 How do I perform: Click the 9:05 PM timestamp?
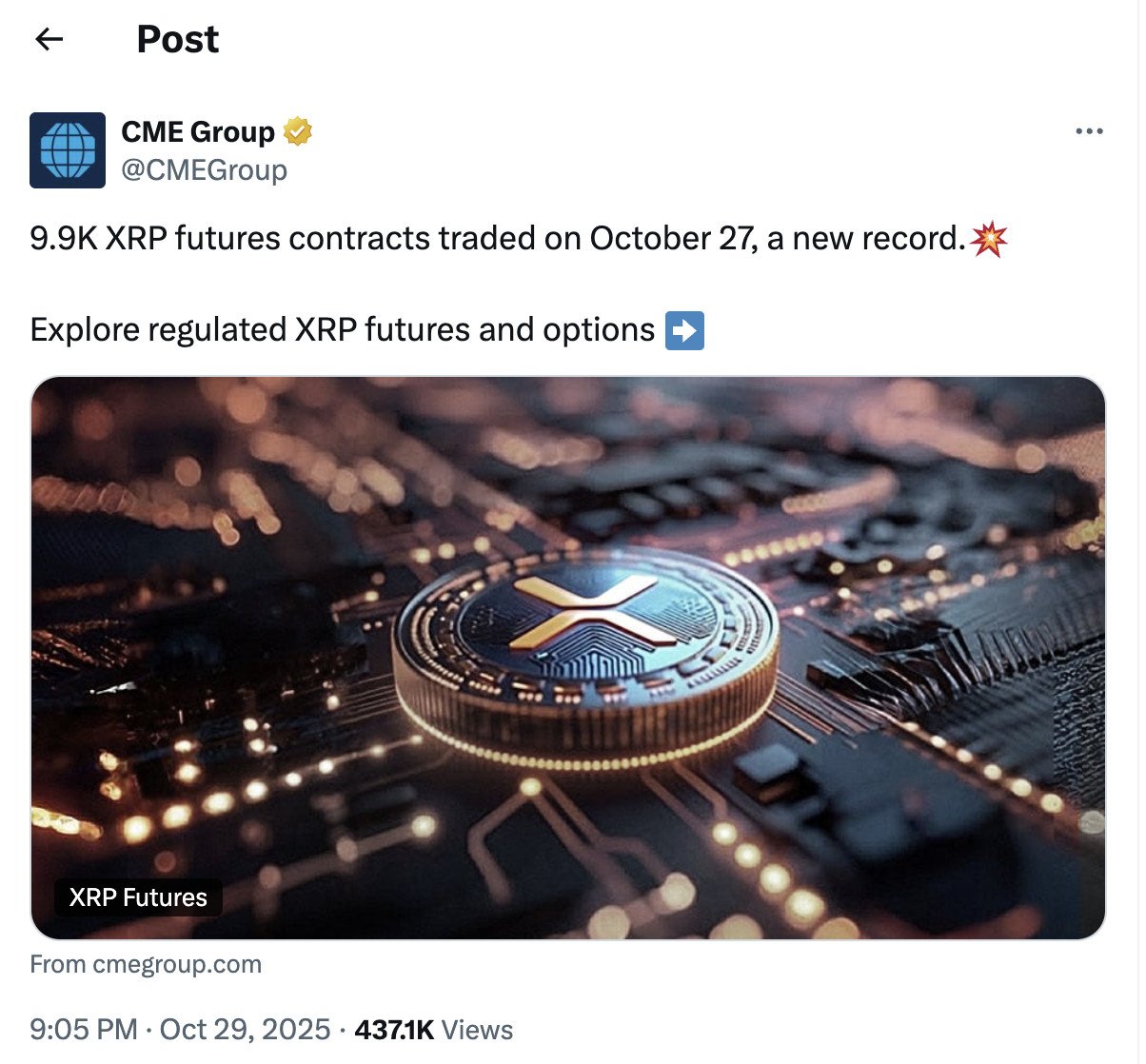coord(84,1030)
